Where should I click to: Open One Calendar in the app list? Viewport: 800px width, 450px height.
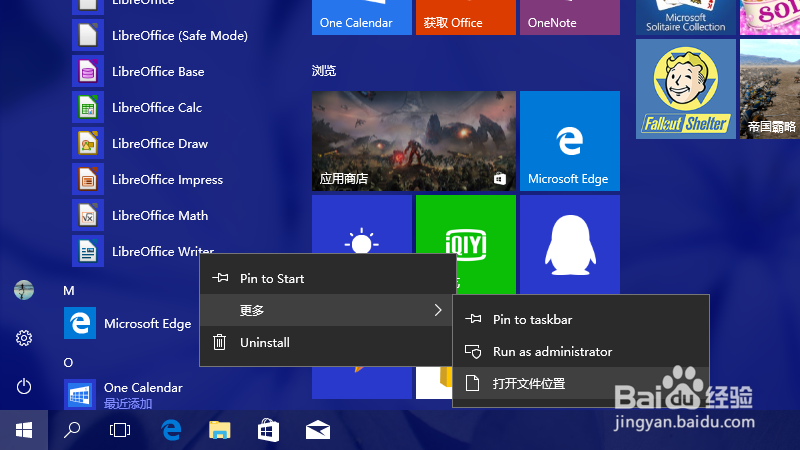[123, 394]
